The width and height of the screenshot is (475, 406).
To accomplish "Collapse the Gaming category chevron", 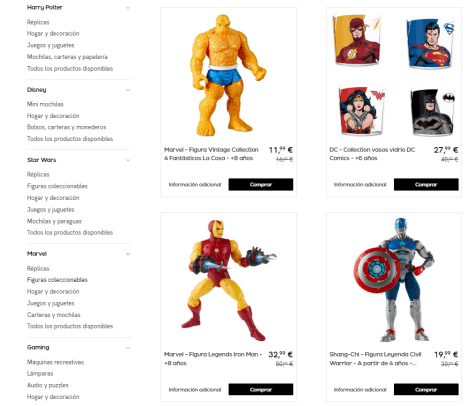I will click(x=128, y=348).
